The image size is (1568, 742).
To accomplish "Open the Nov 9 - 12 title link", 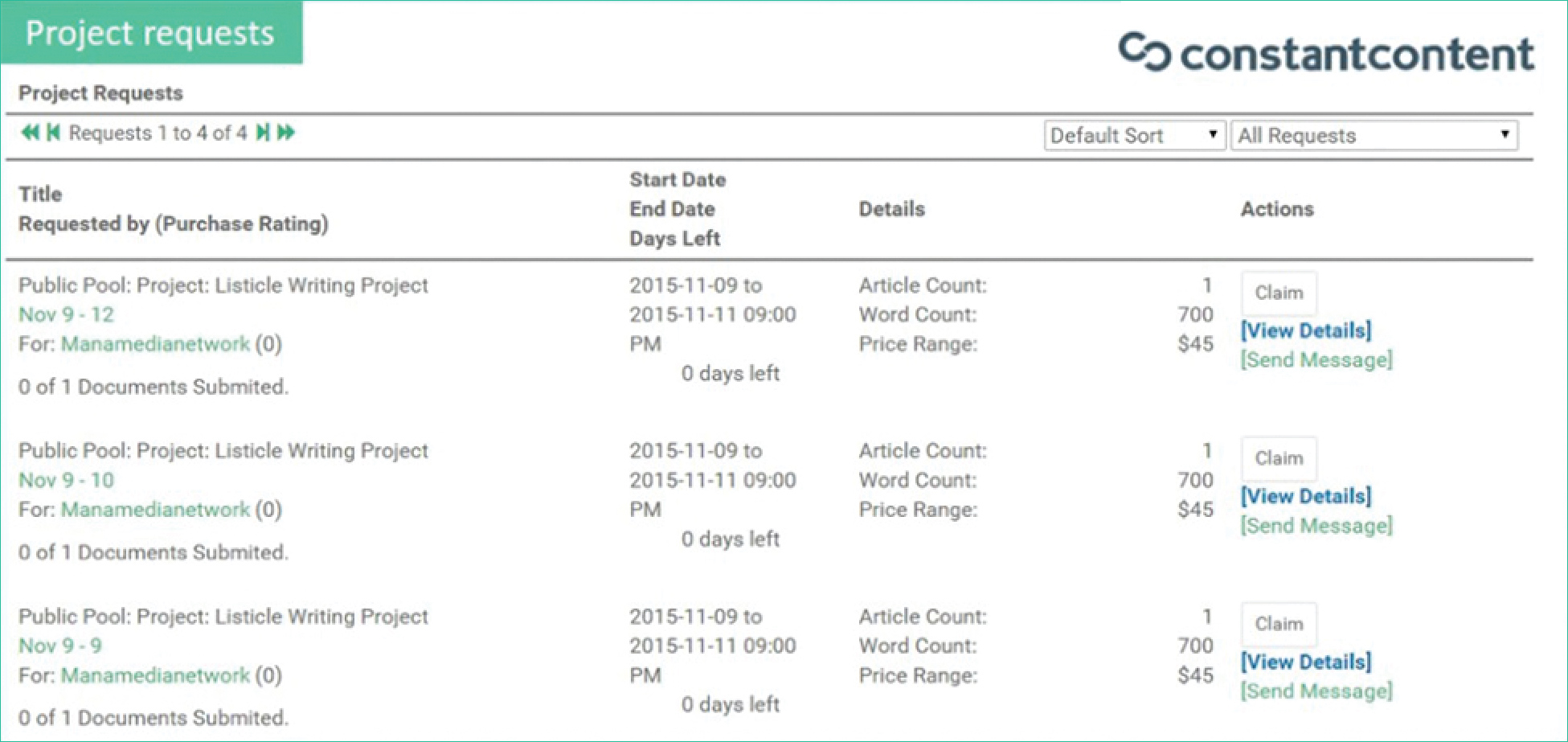I will coord(66,314).
